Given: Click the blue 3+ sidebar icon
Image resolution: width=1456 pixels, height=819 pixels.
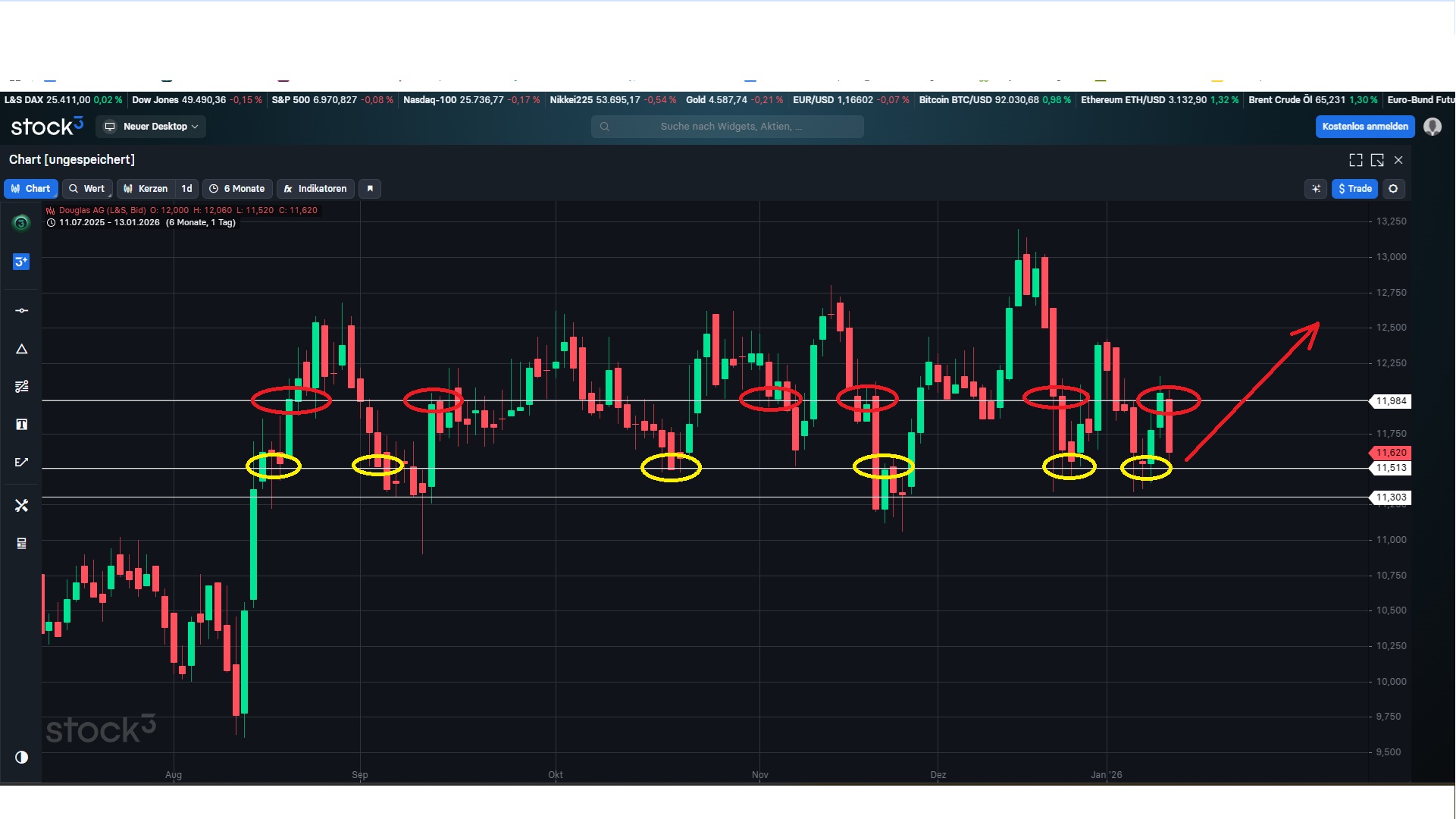Looking at the screenshot, I should click(21, 262).
